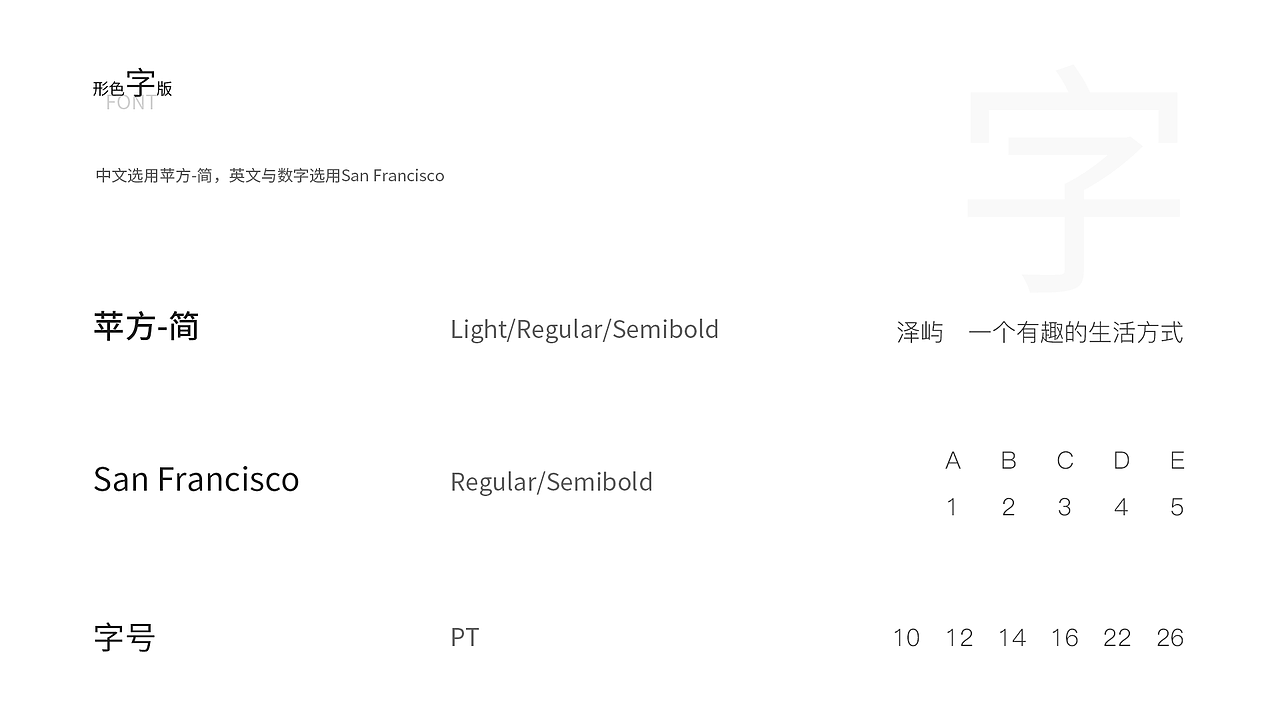The width and height of the screenshot is (1280, 720).
Task: Click the 形色字版 title logo
Action: point(132,88)
